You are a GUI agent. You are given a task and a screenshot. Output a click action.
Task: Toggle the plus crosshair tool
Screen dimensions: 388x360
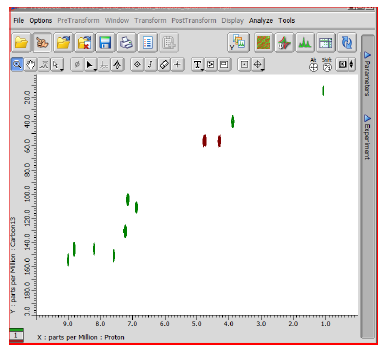click(x=178, y=64)
